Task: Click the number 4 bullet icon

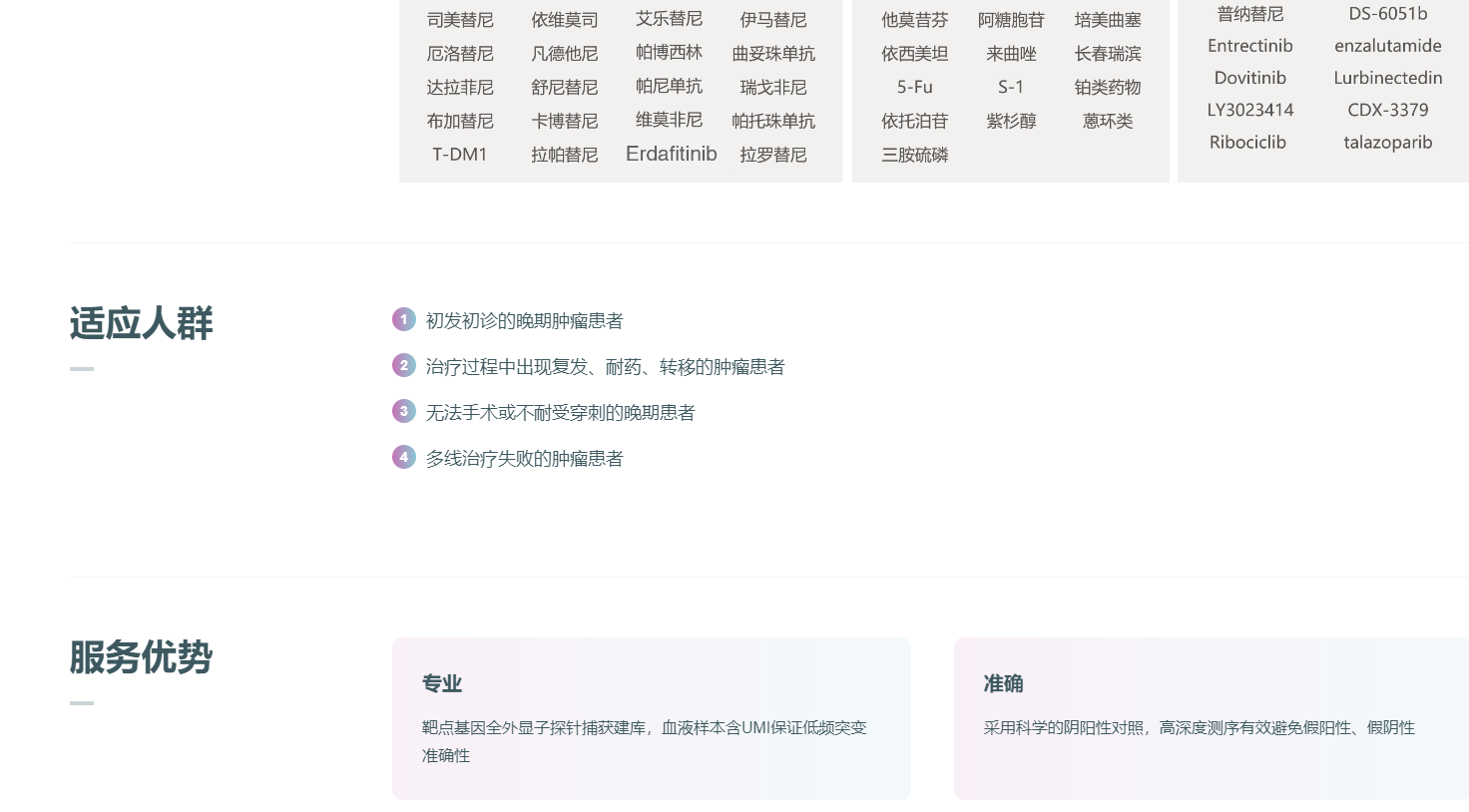Action: 403,457
